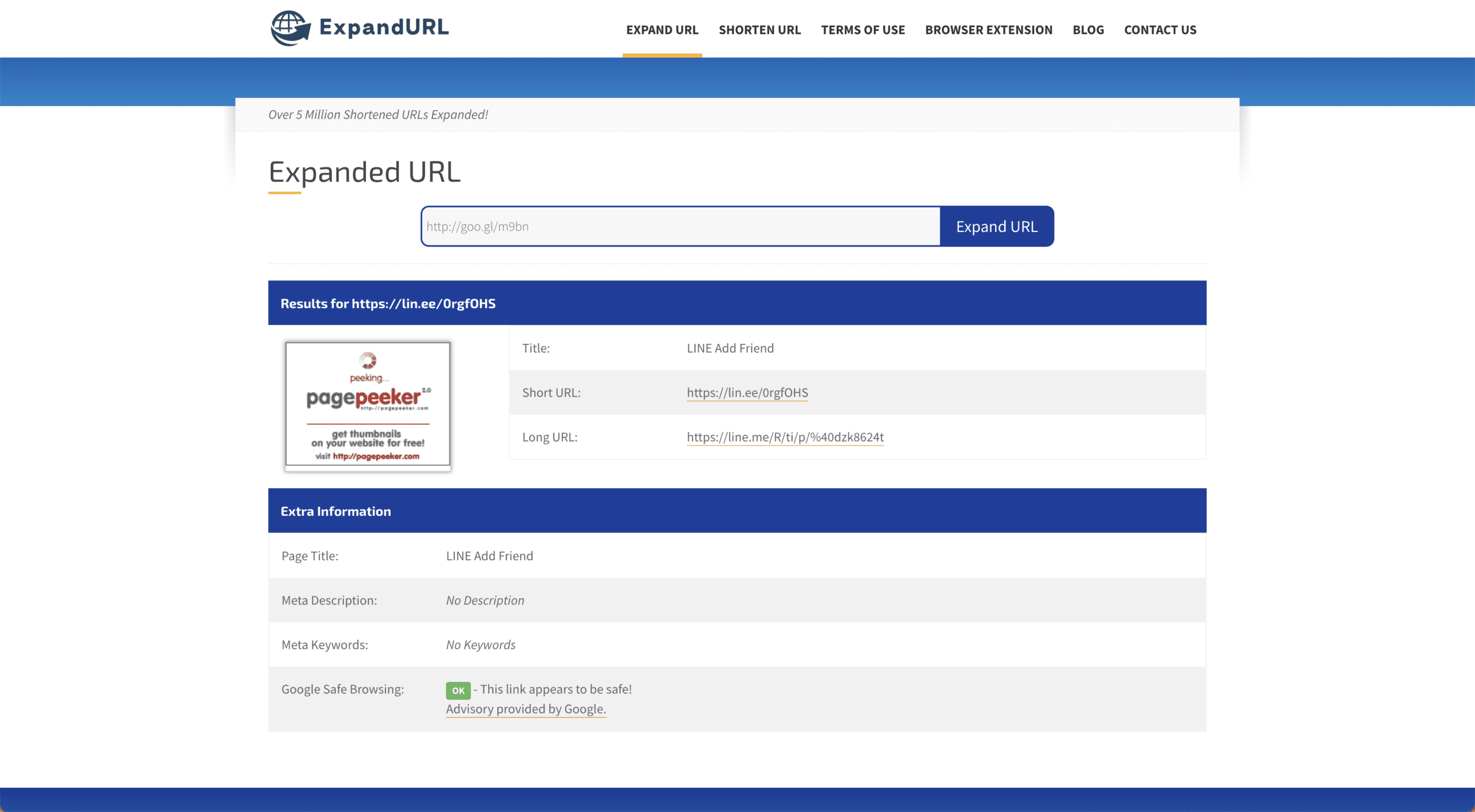The height and width of the screenshot is (812, 1475).
Task: Navigate to Browser Extension page
Action: point(988,30)
